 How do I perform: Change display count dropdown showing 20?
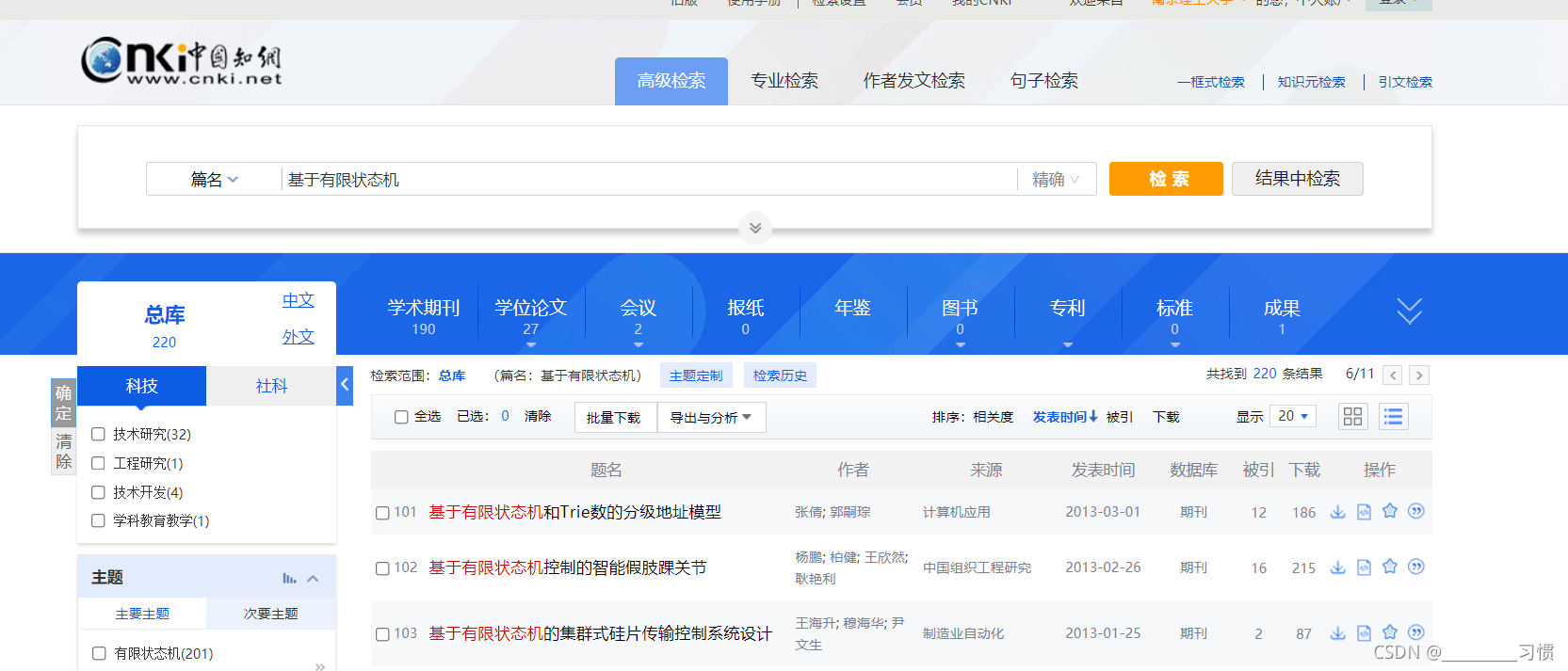pyautogui.click(x=1293, y=416)
